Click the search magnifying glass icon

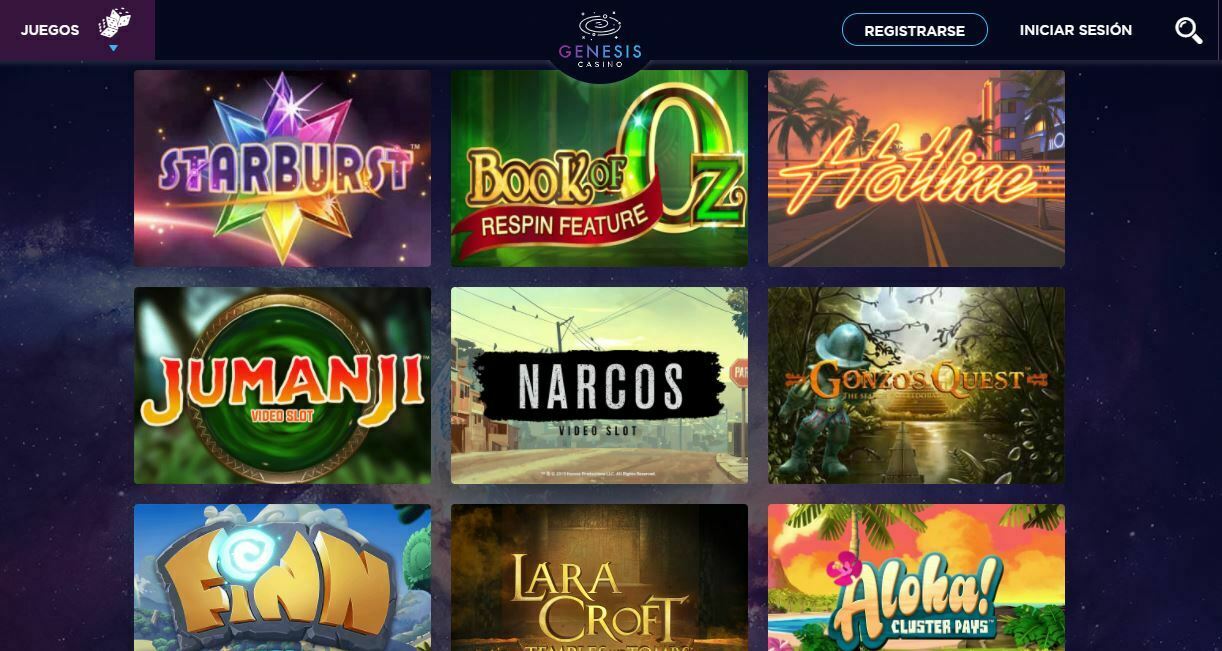tap(1188, 30)
